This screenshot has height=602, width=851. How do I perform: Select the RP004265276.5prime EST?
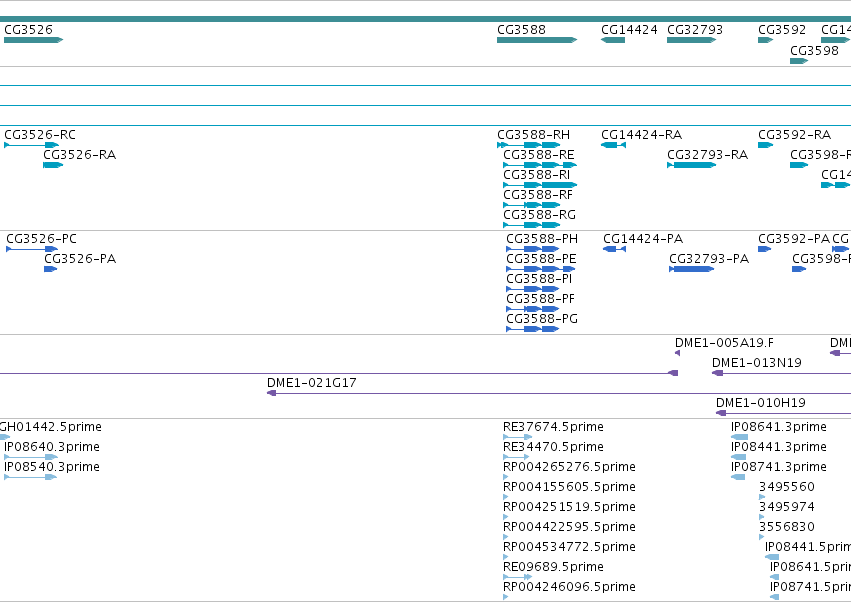tap(506, 478)
